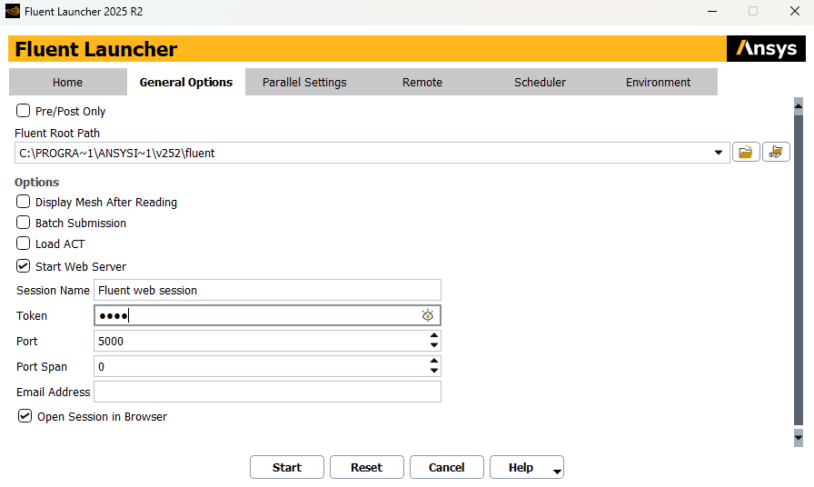This screenshot has height=487, width=814.
Task: Uncheck Start Web Server
Action: click(x=23, y=266)
